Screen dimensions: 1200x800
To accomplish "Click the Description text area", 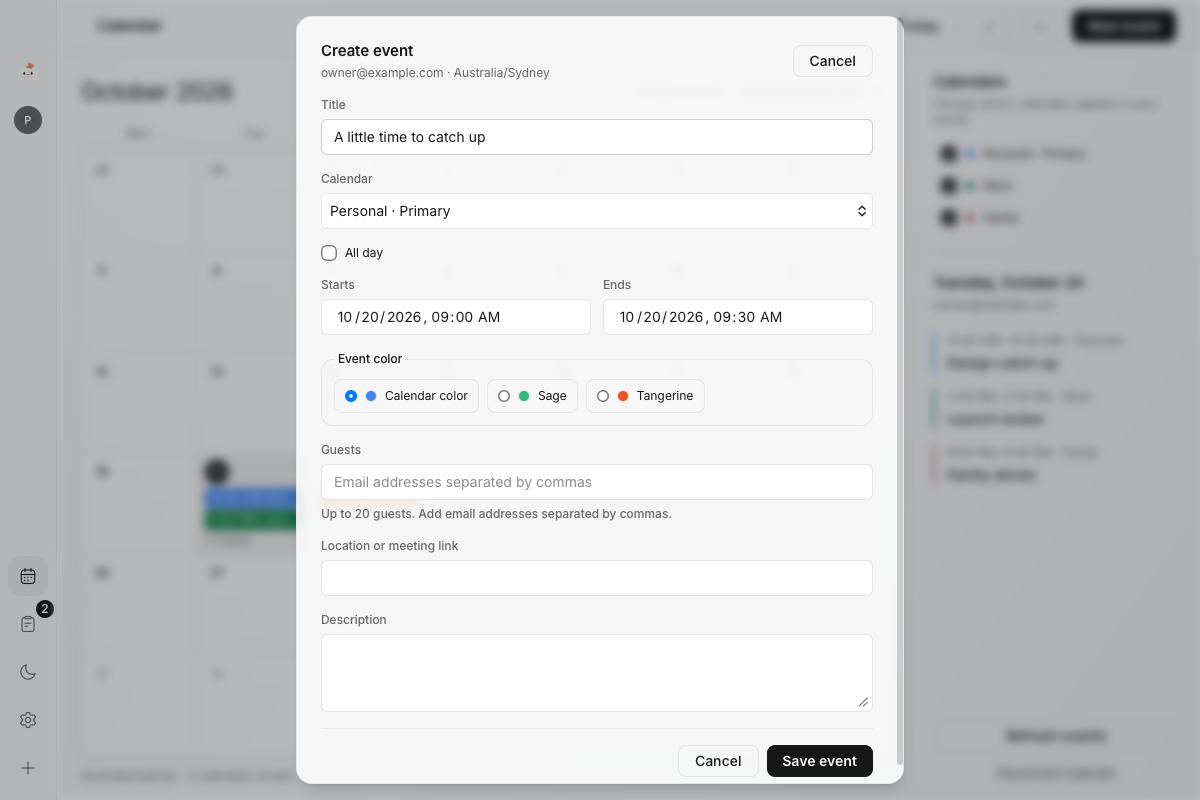I will tap(597, 673).
